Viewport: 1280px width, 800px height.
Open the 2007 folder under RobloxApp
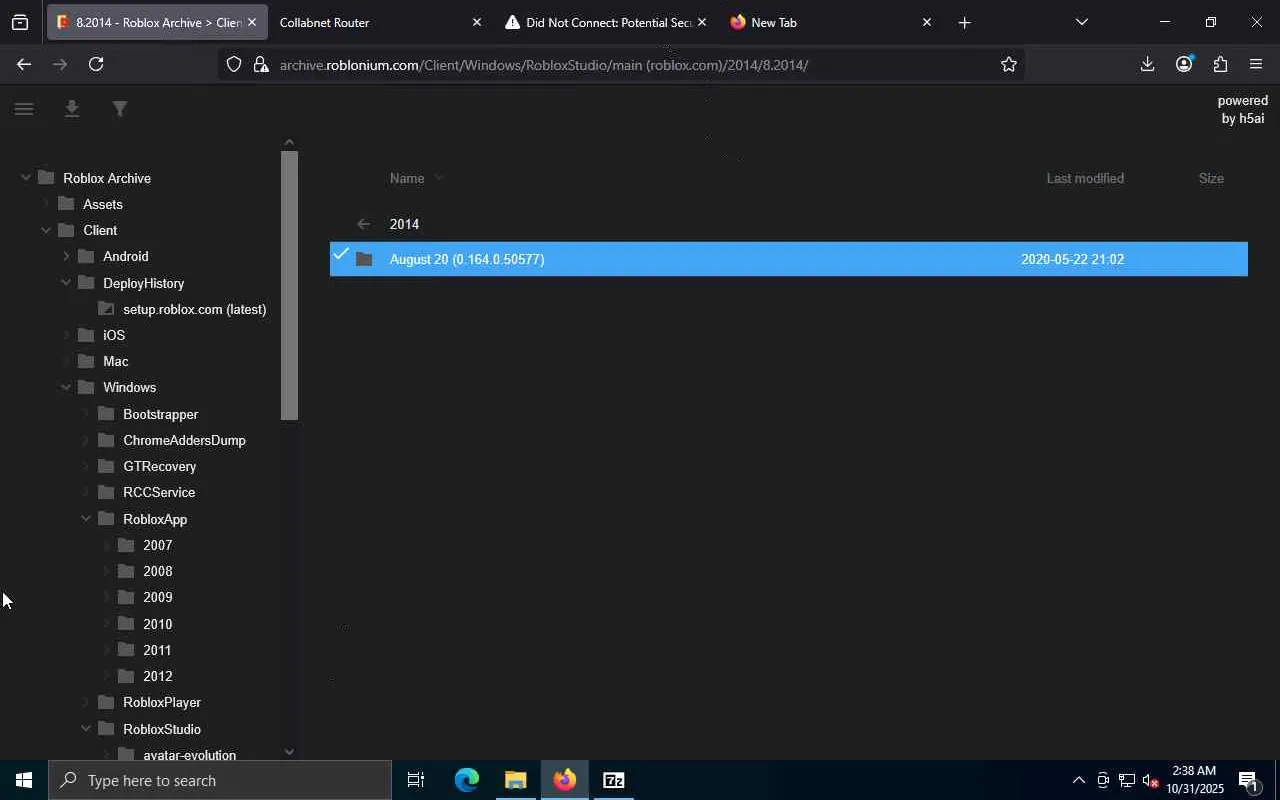tap(157, 545)
